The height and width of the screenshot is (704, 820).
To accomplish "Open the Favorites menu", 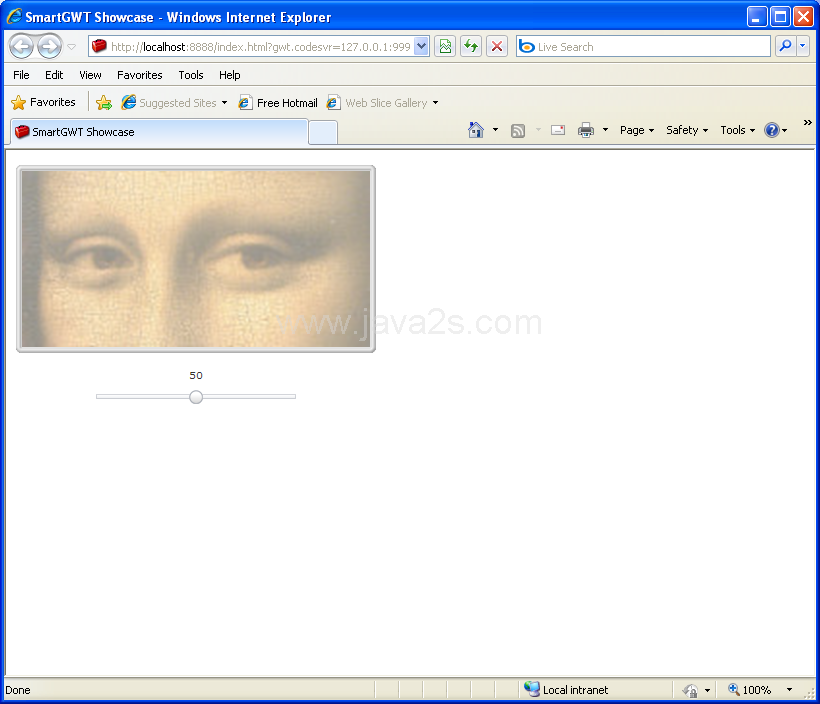I will click(x=140, y=75).
